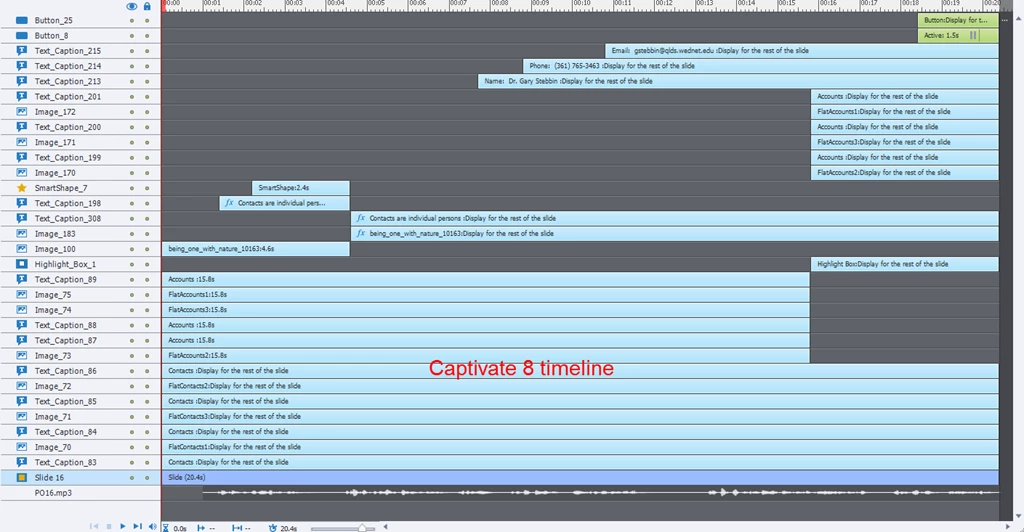Play the slide timeline
The height and width of the screenshot is (532, 1024).
(x=122, y=526)
